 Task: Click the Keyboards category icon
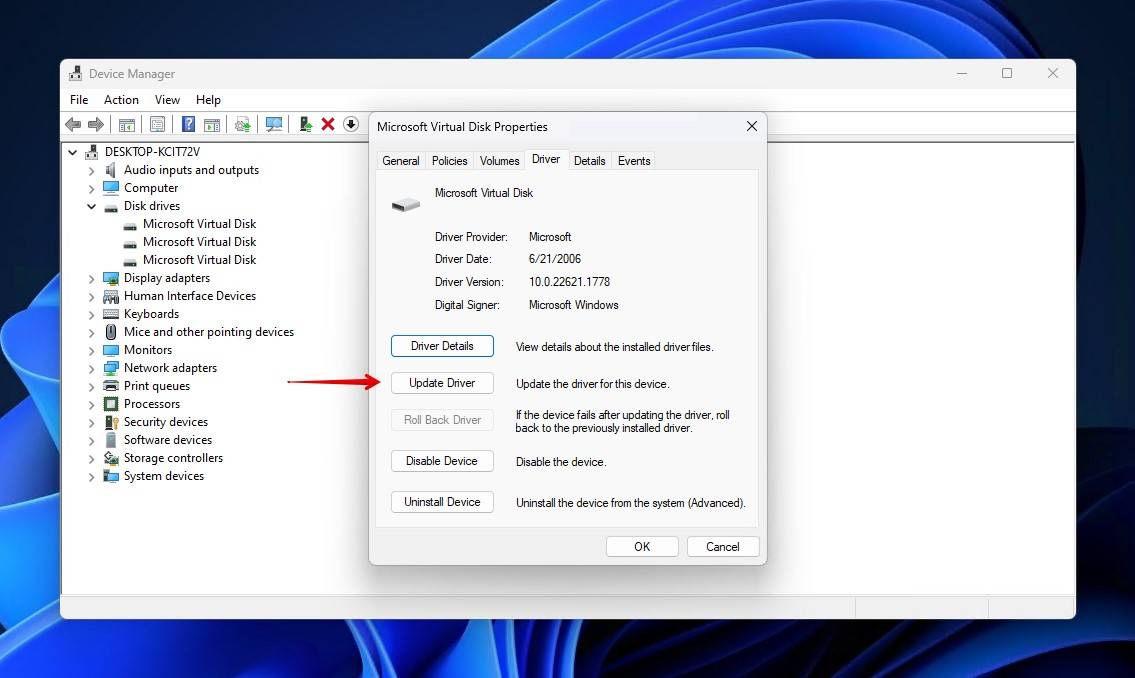[111, 314]
